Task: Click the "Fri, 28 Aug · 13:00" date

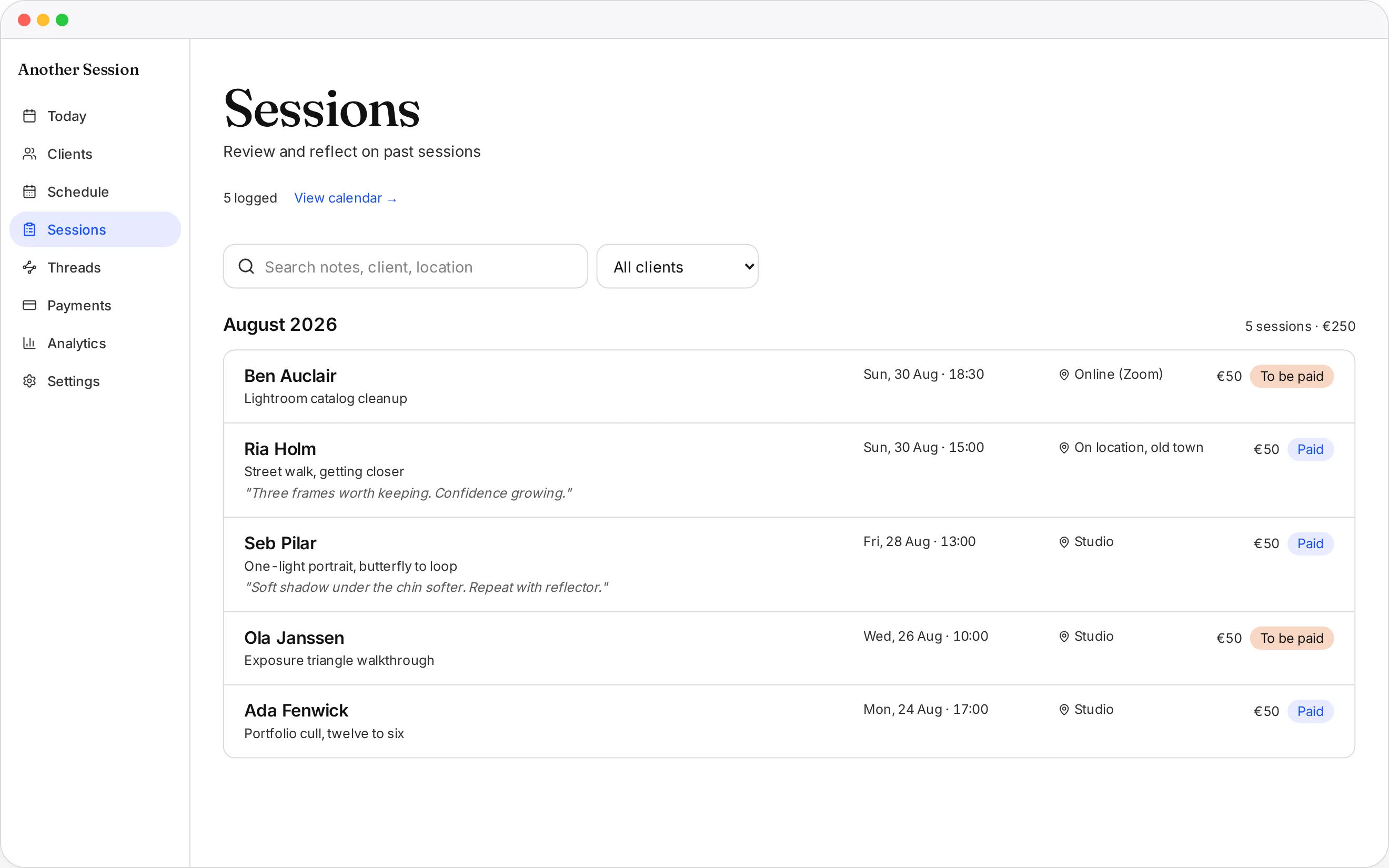Action: 920,541
